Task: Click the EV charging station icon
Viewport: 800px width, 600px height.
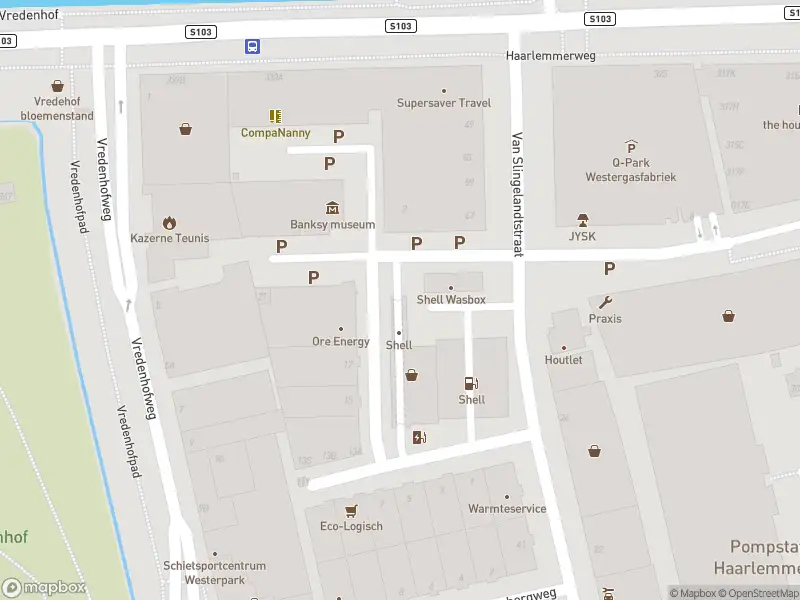Action: tap(419, 437)
